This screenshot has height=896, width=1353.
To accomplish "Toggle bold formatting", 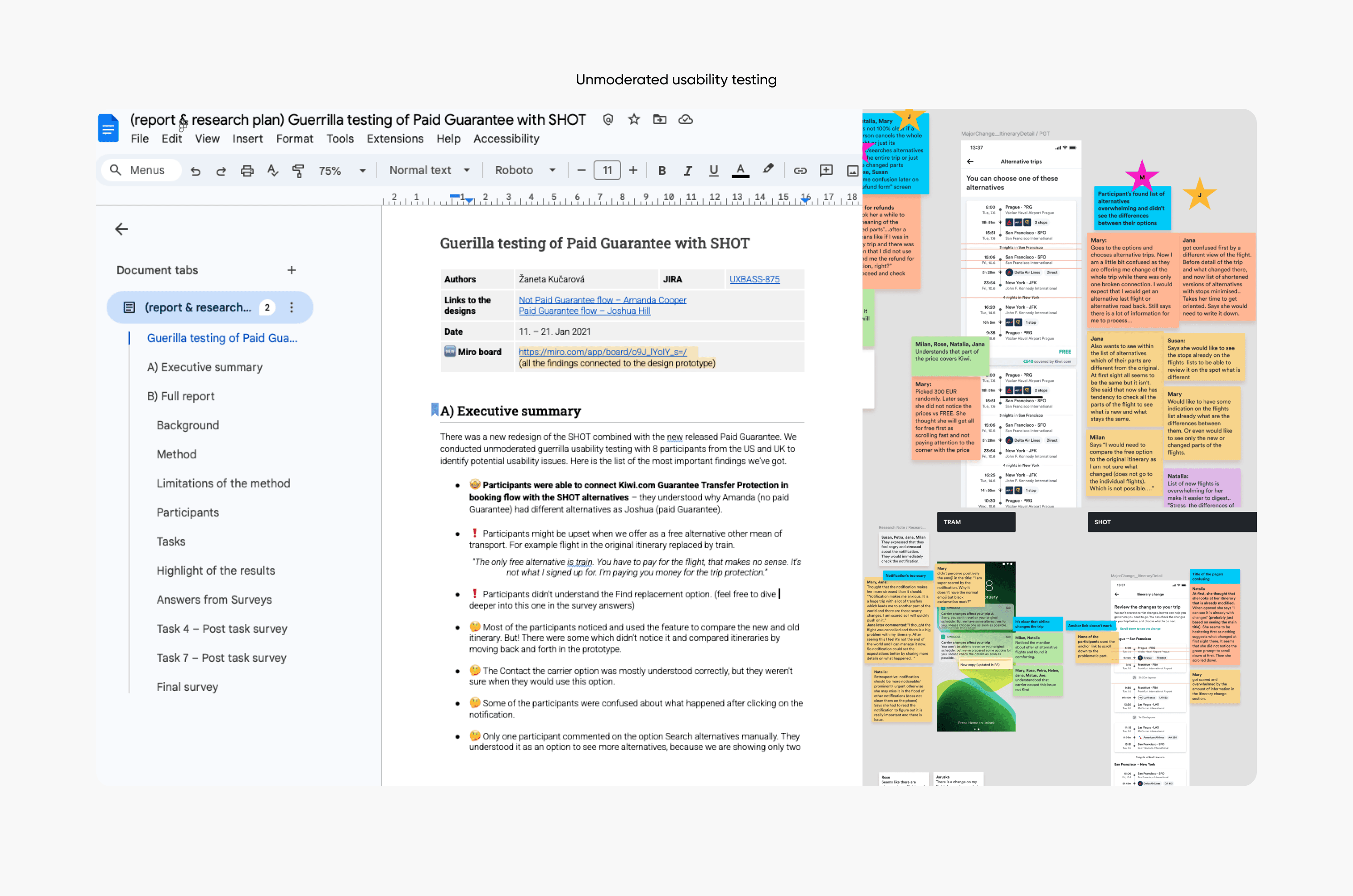I will [x=662, y=170].
